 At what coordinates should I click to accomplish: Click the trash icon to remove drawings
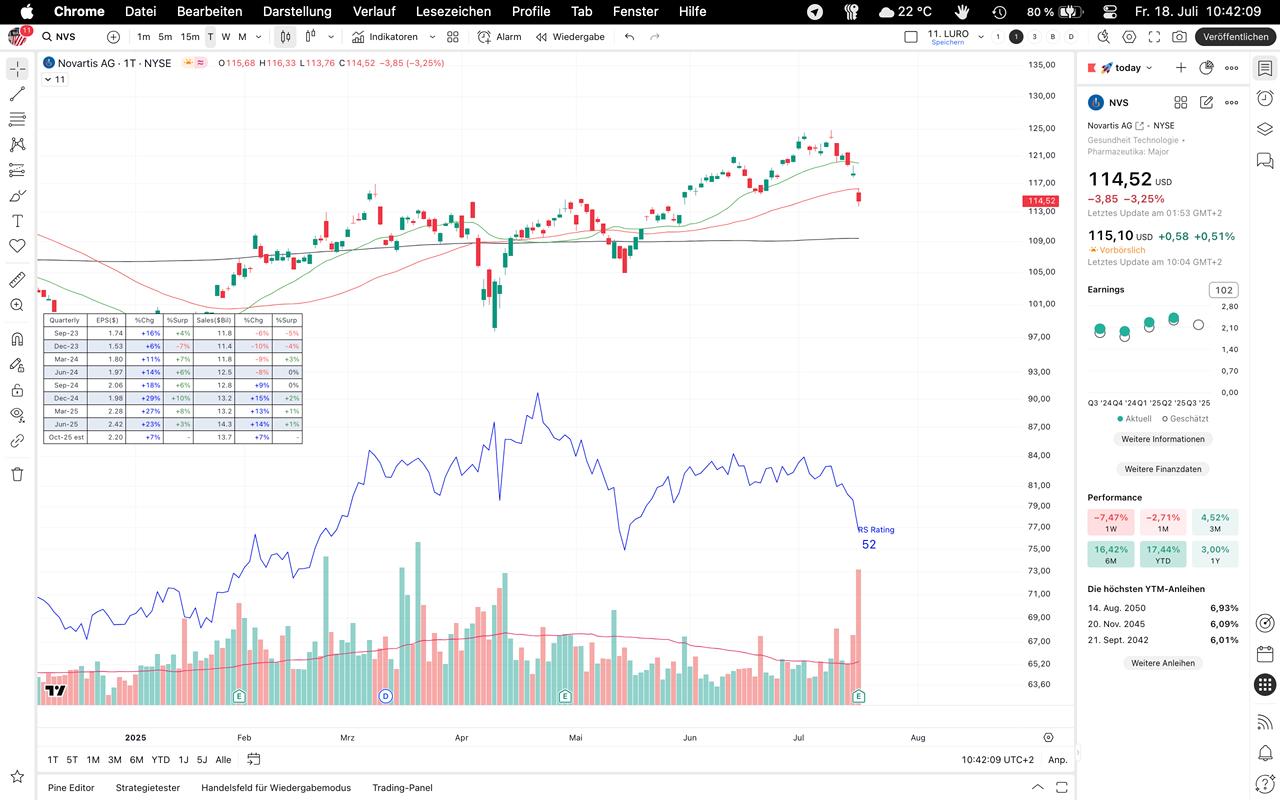coord(17,474)
